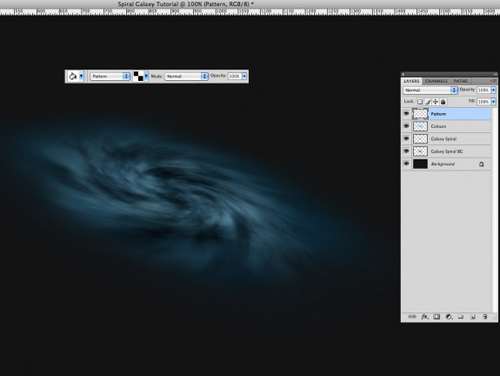Click the Galaxy Spiral BG layer thumbnail

[420, 151]
